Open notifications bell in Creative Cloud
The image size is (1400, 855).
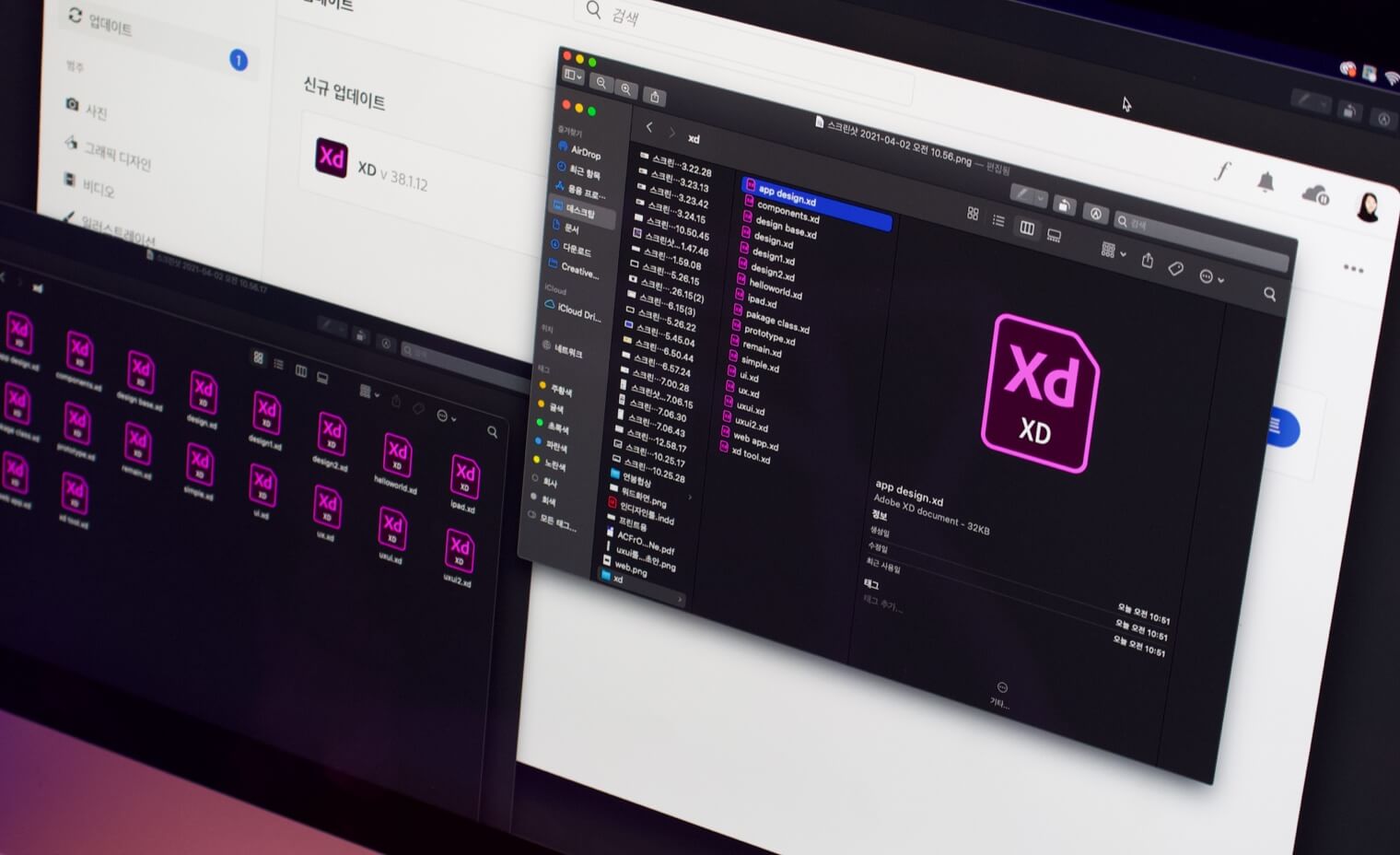coord(1266,182)
